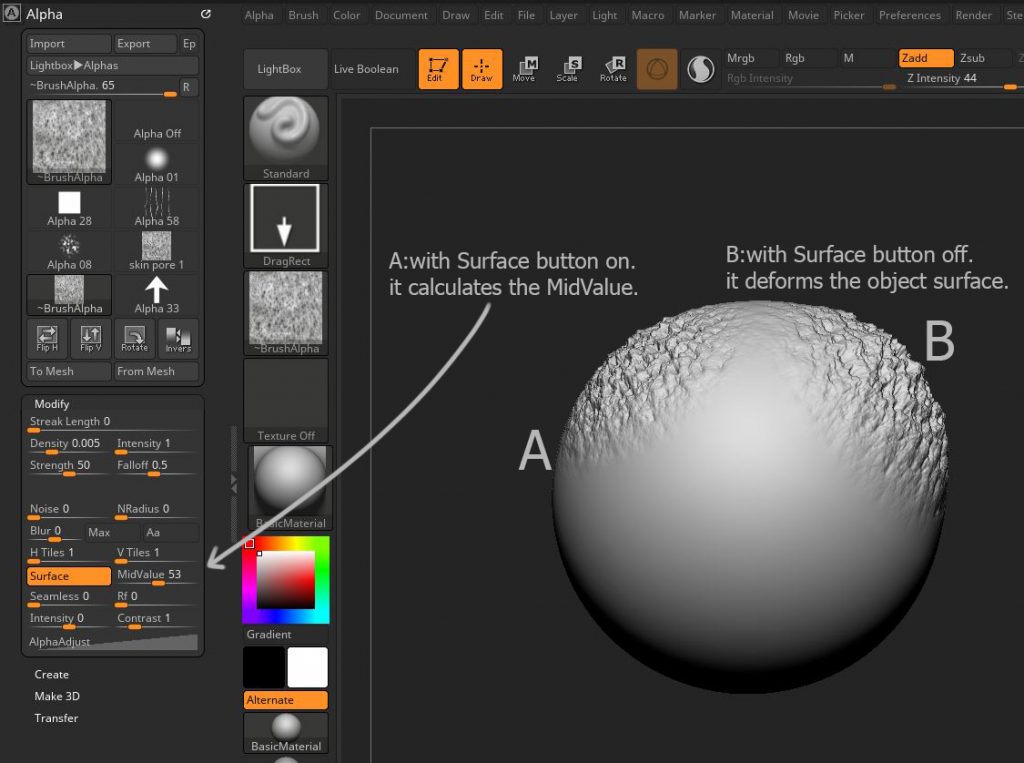Enable the Zsub button

tap(984, 58)
